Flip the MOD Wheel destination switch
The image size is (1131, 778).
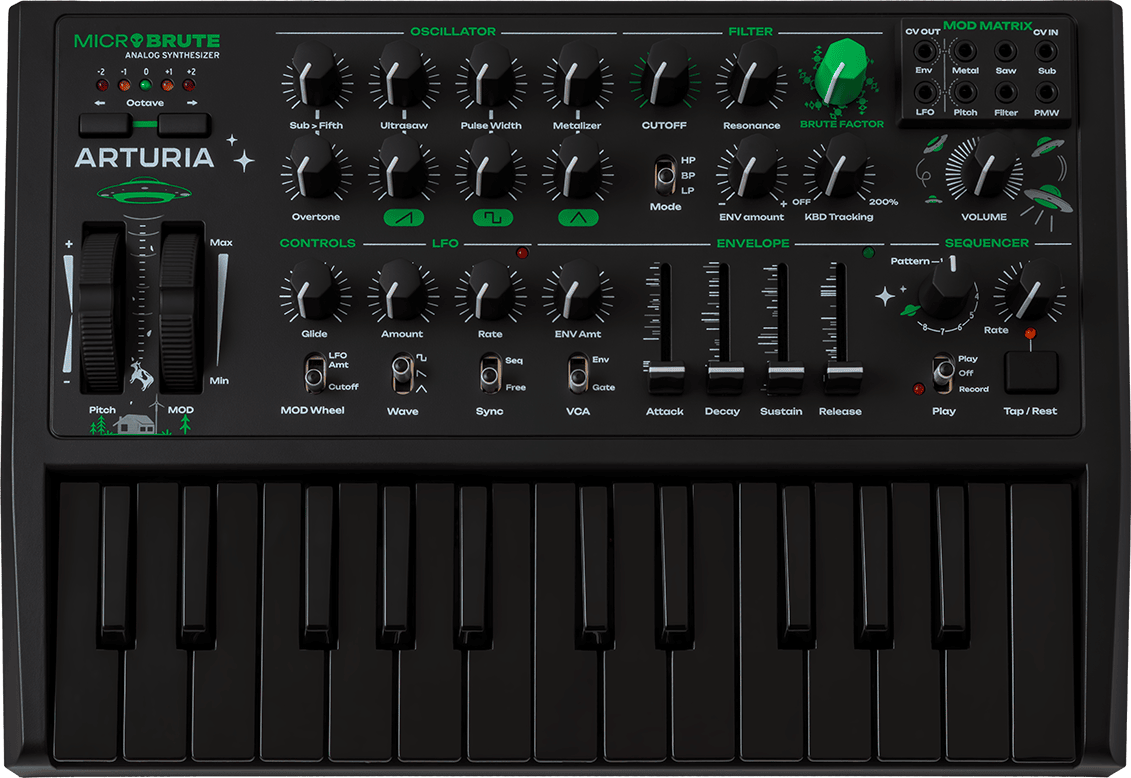click(x=314, y=373)
